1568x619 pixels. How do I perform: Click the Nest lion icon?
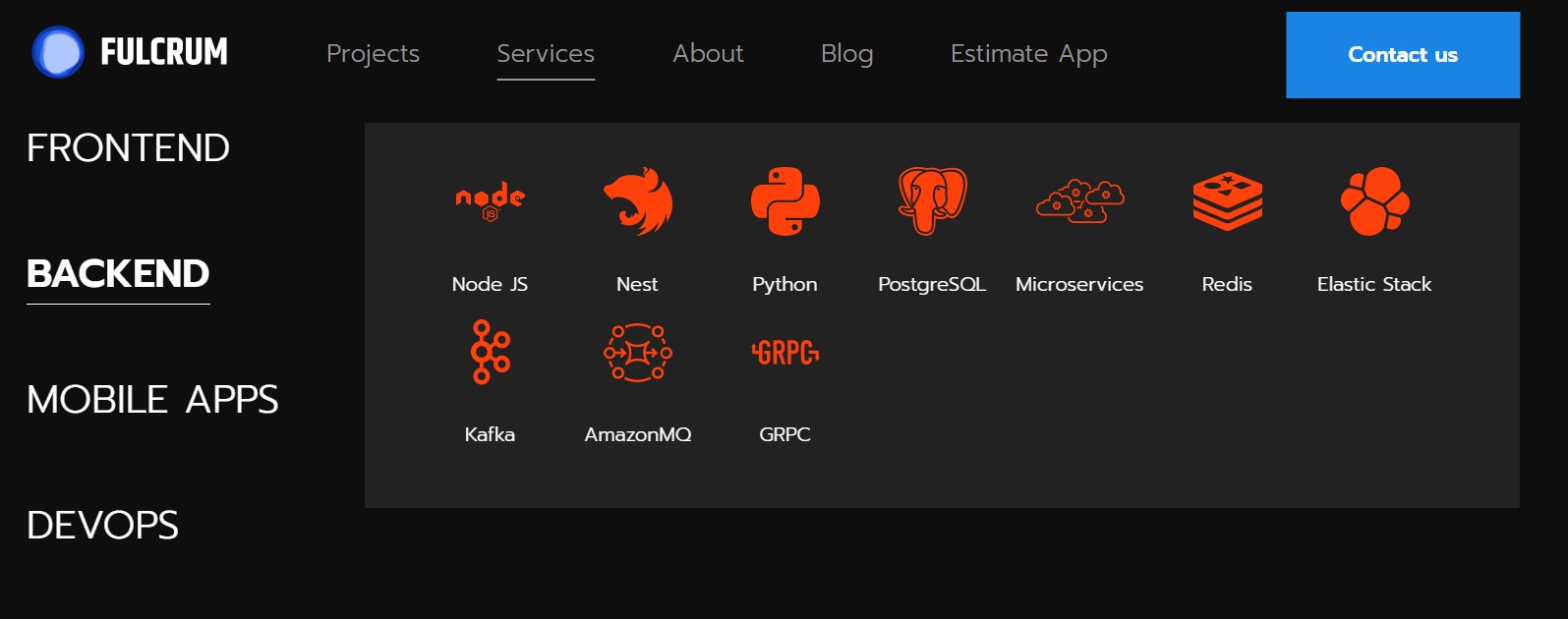pos(637,200)
